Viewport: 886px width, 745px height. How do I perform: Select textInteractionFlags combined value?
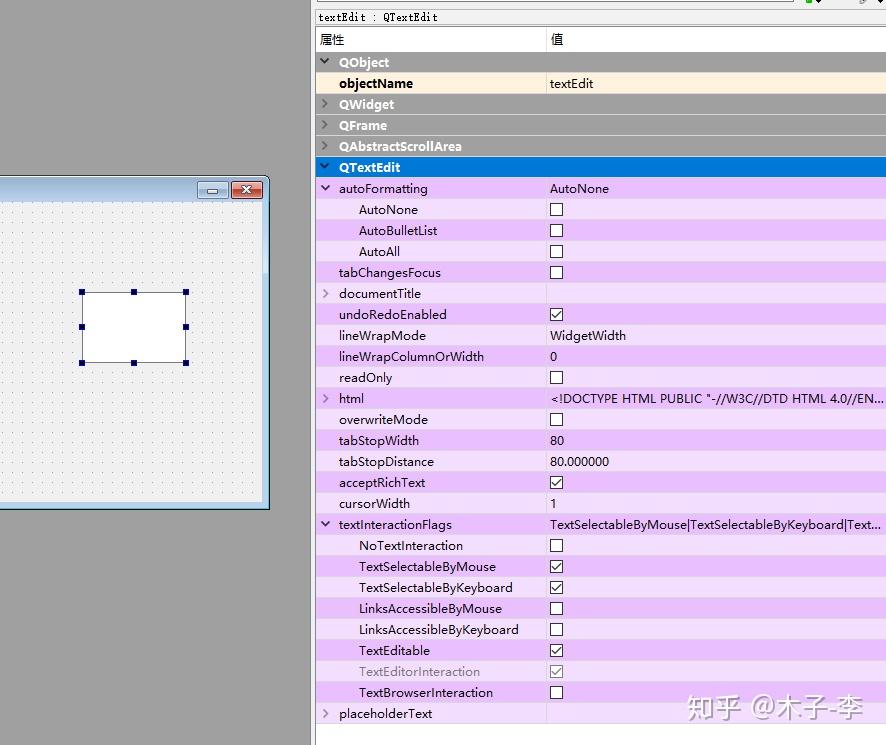coord(716,525)
